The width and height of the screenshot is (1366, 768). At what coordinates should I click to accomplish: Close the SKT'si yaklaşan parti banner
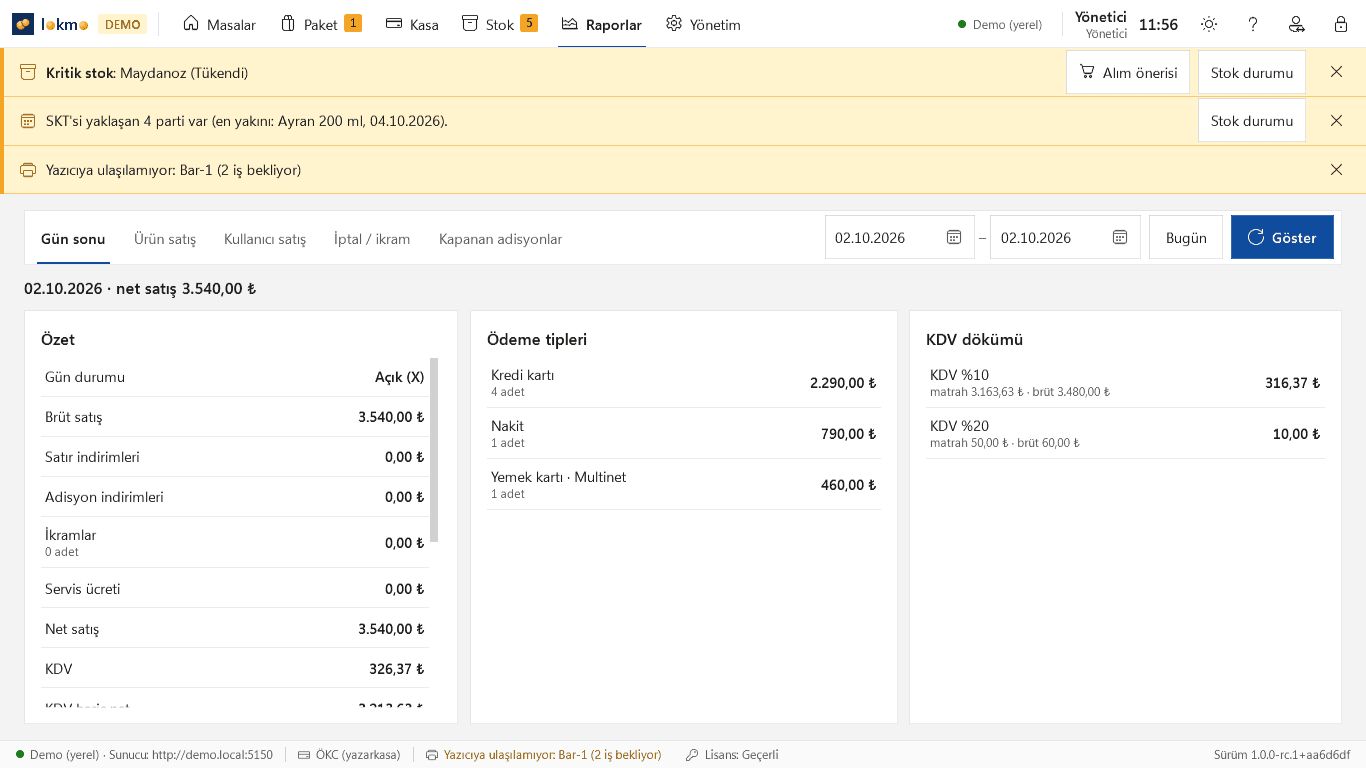point(1336,120)
